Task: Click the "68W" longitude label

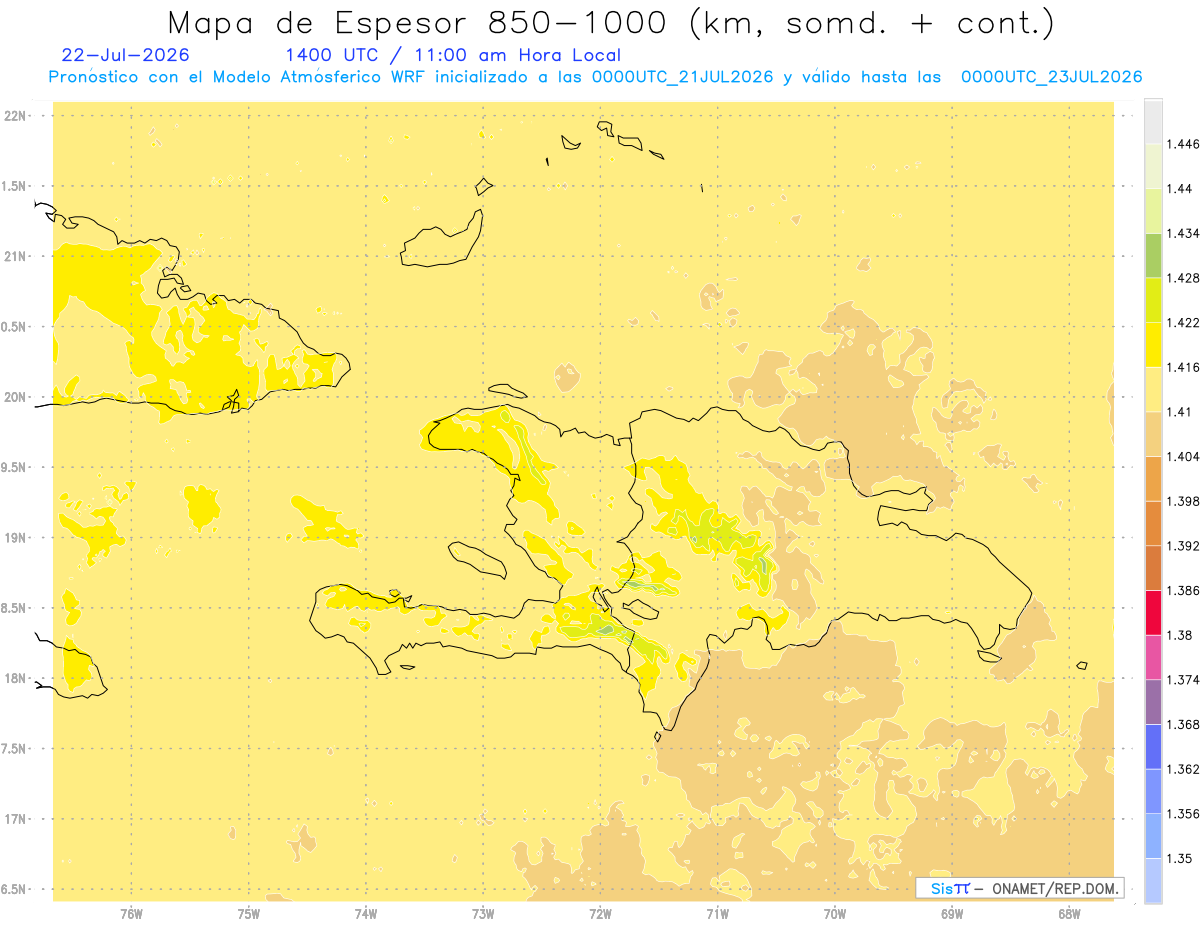Action: [1069, 914]
